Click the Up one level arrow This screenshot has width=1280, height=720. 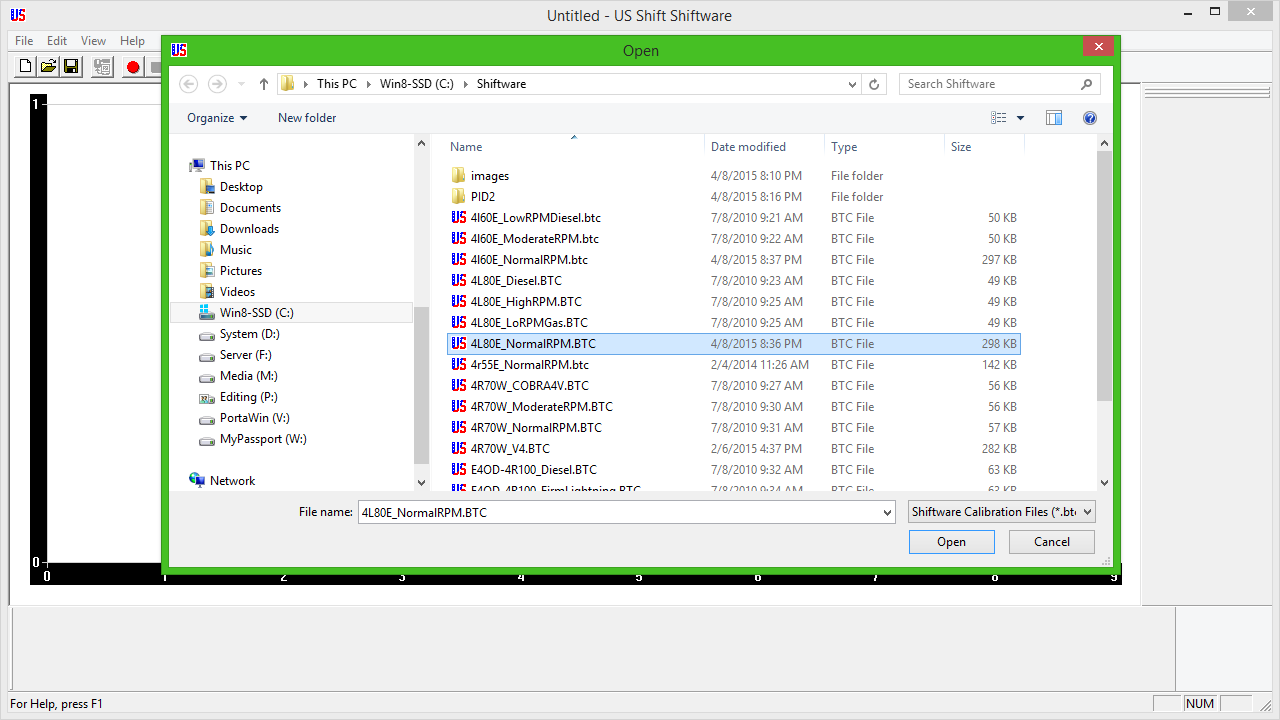264,84
